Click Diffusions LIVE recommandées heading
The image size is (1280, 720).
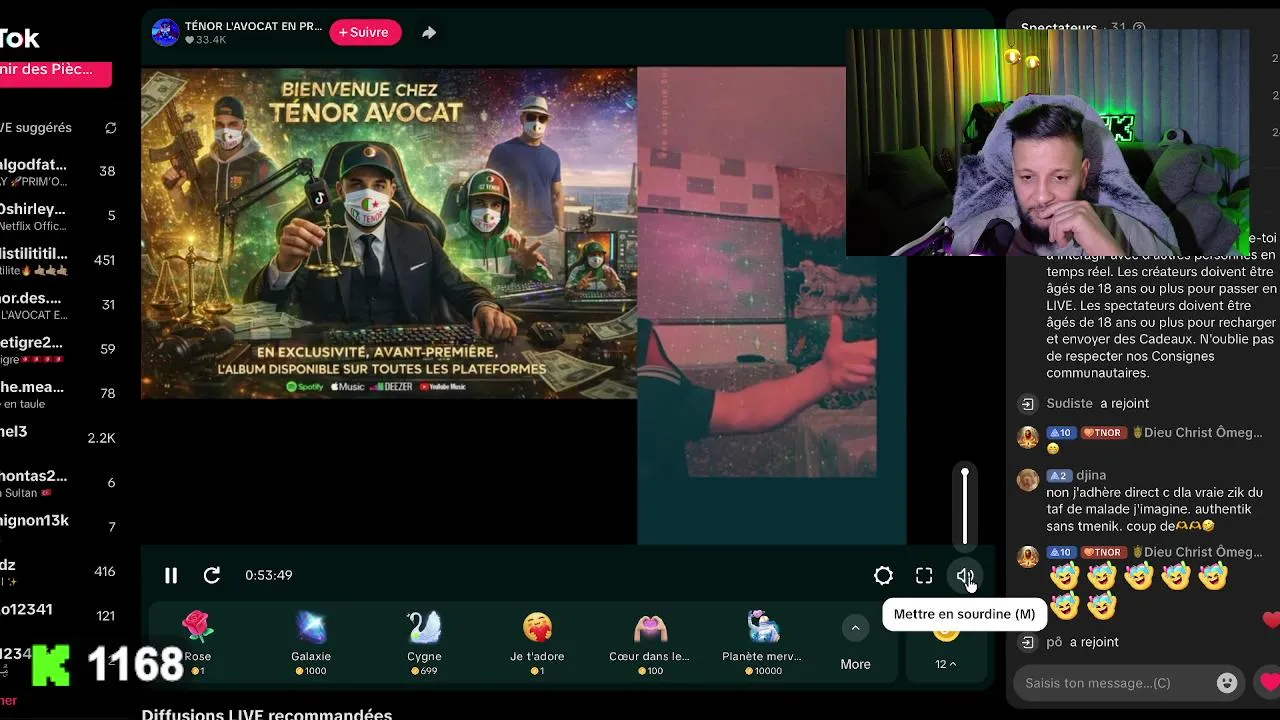(x=266, y=714)
